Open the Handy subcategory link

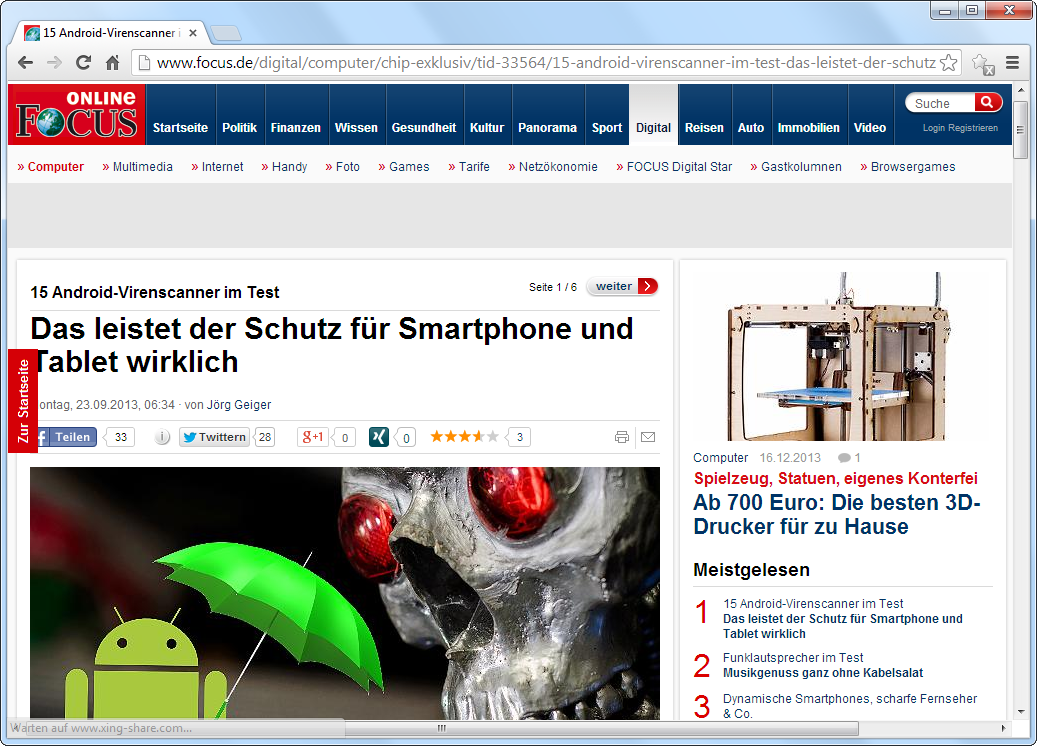[x=289, y=167]
